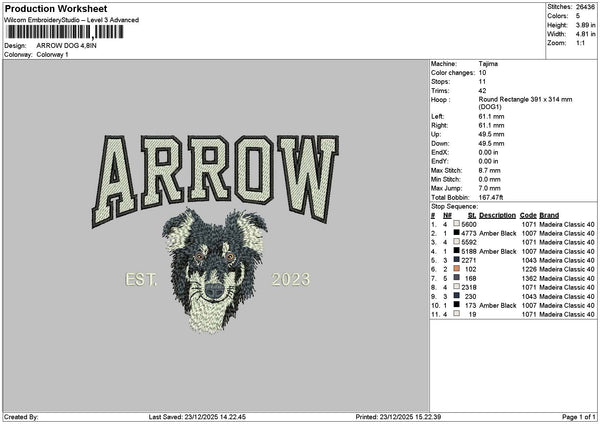Click the Trims value 42
Image resolution: width=600 pixels, height=424 pixels.
pos(482,91)
